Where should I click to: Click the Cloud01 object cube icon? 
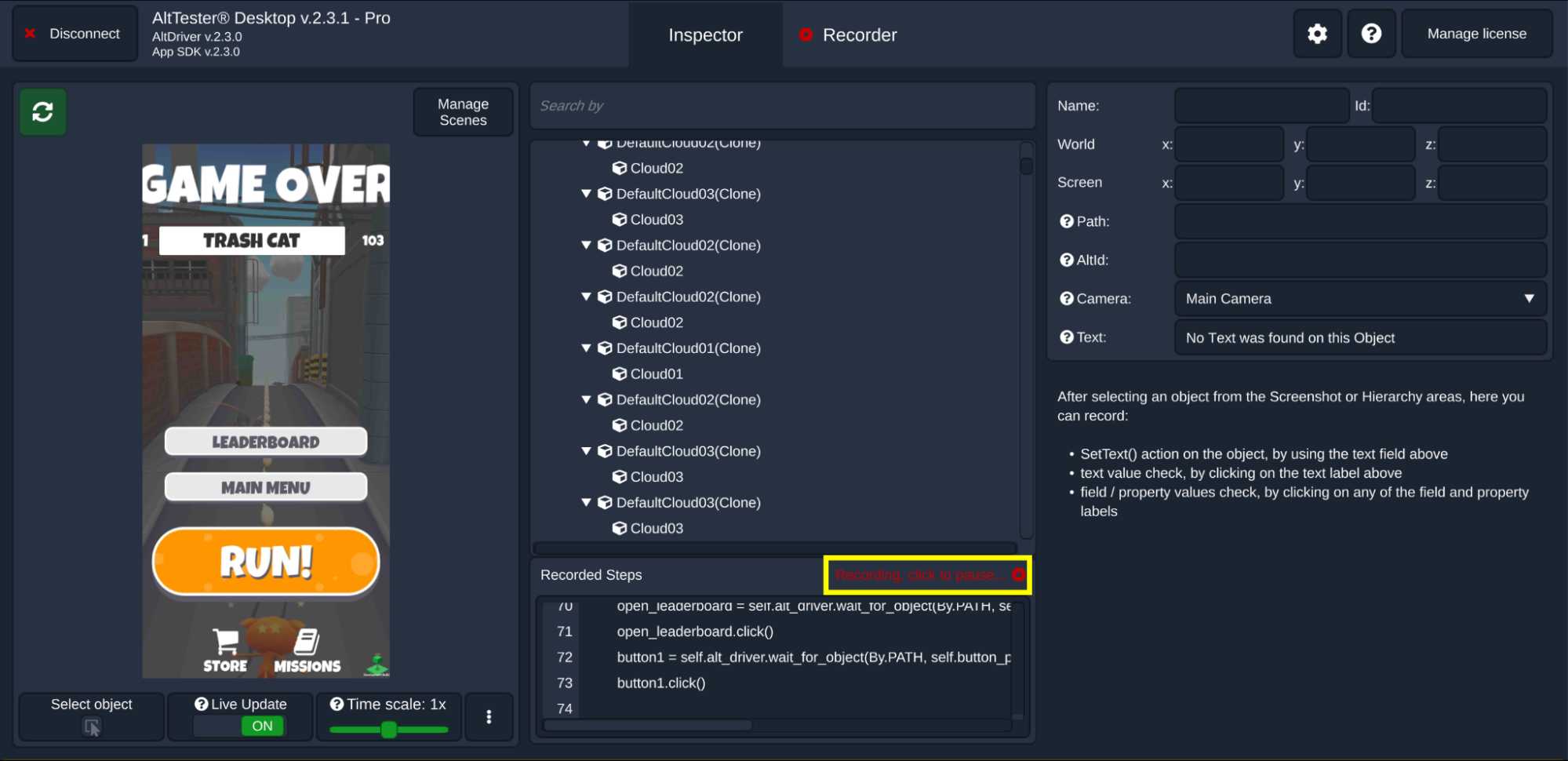pos(620,373)
